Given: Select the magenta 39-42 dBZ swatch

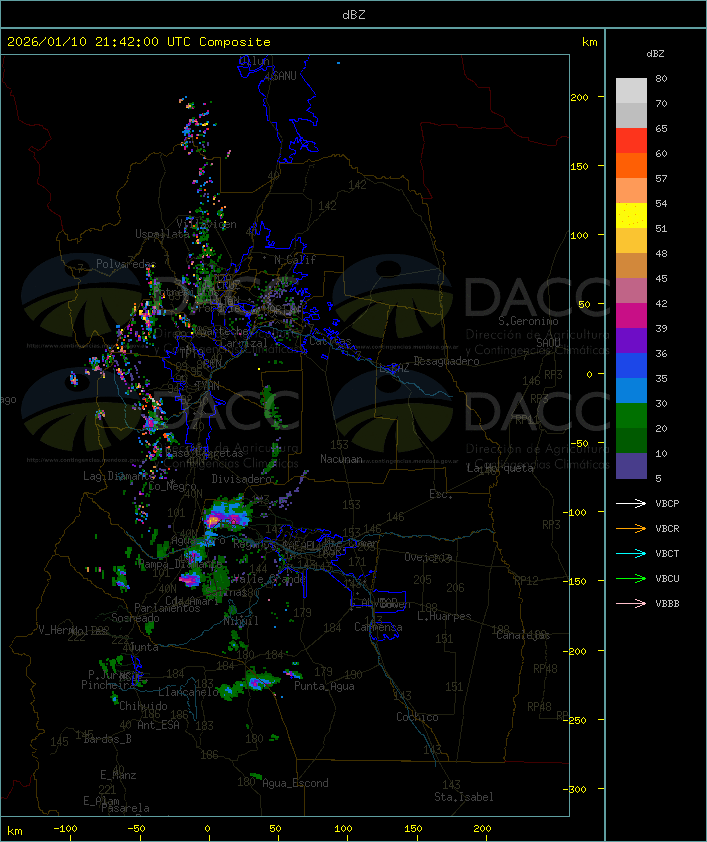Looking at the screenshot, I should pos(631,316).
